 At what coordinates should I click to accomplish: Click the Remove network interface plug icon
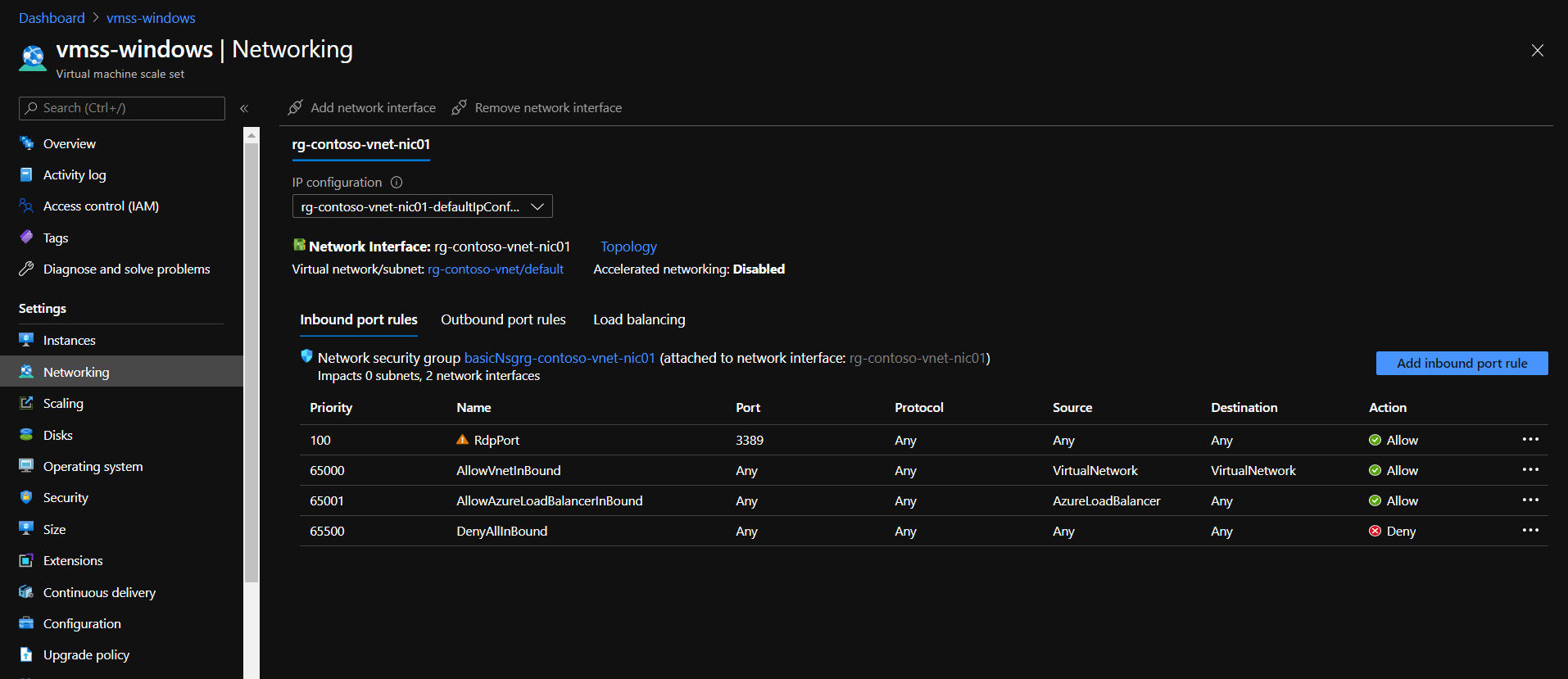point(460,107)
